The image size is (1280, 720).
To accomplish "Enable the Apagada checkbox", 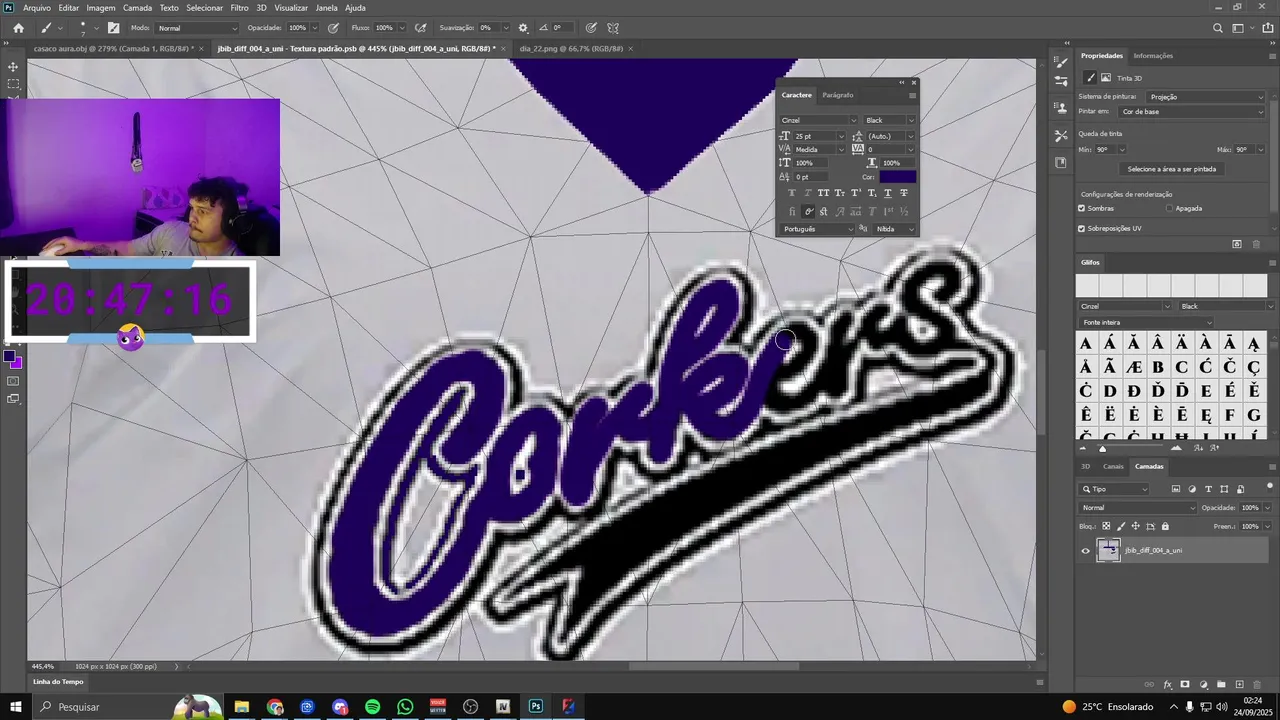I will (1170, 208).
